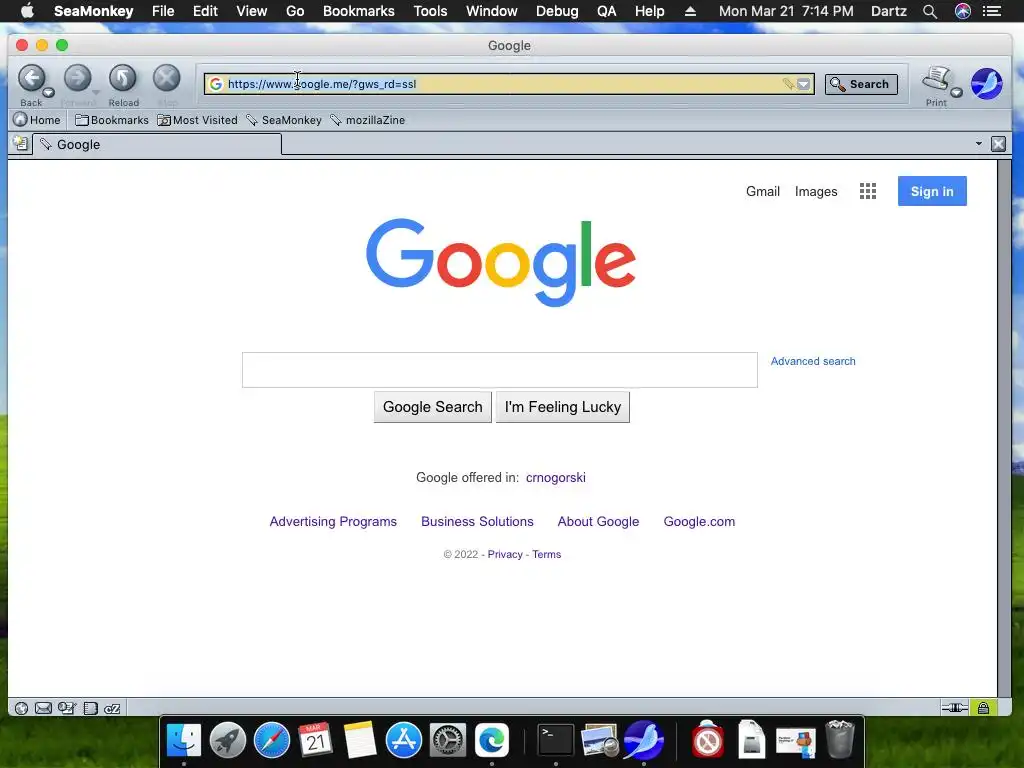Open the SeaMonkey bookmark
Image resolution: width=1024 pixels, height=768 pixels.
284,120
